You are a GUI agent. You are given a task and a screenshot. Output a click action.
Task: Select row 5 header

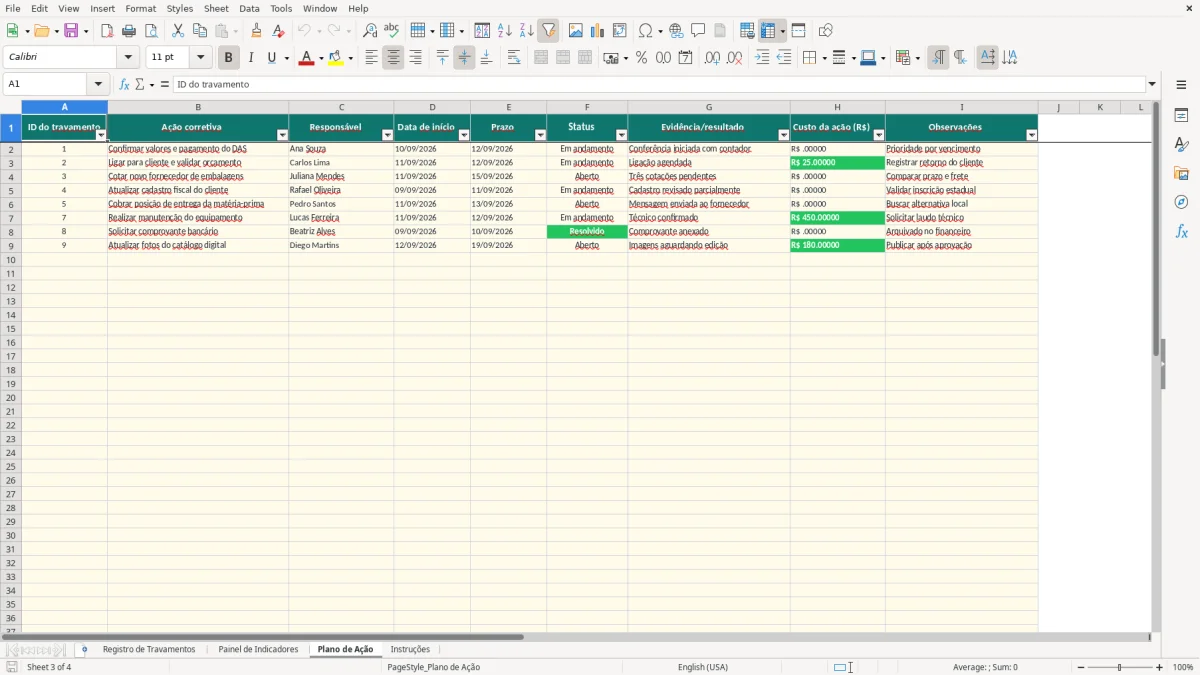coord(11,190)
